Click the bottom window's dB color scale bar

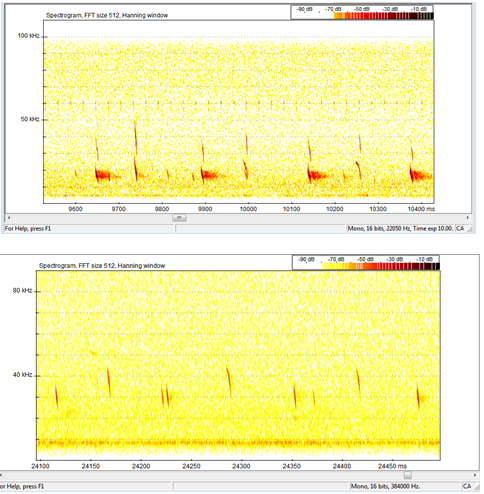(x=381, y=266)
